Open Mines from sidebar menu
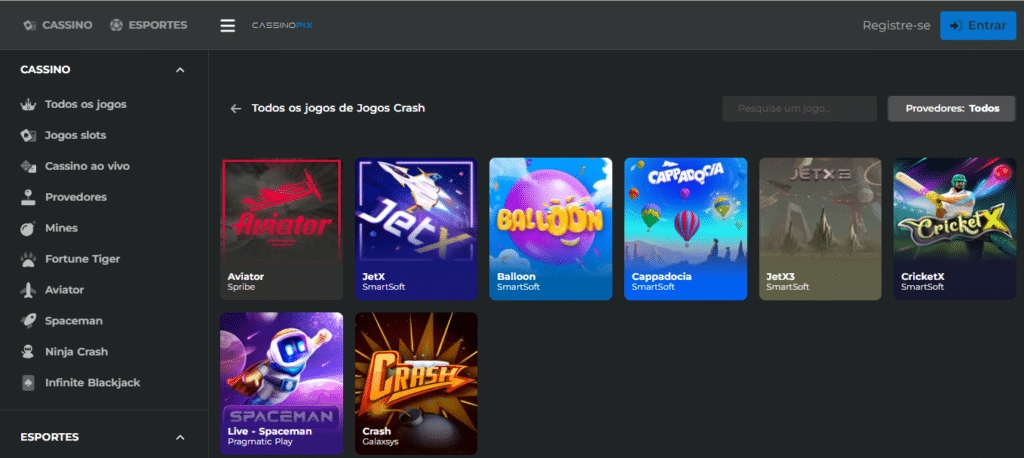Image resolution: width=1024 pixels, height=458 pixels. tap(61, 228)
